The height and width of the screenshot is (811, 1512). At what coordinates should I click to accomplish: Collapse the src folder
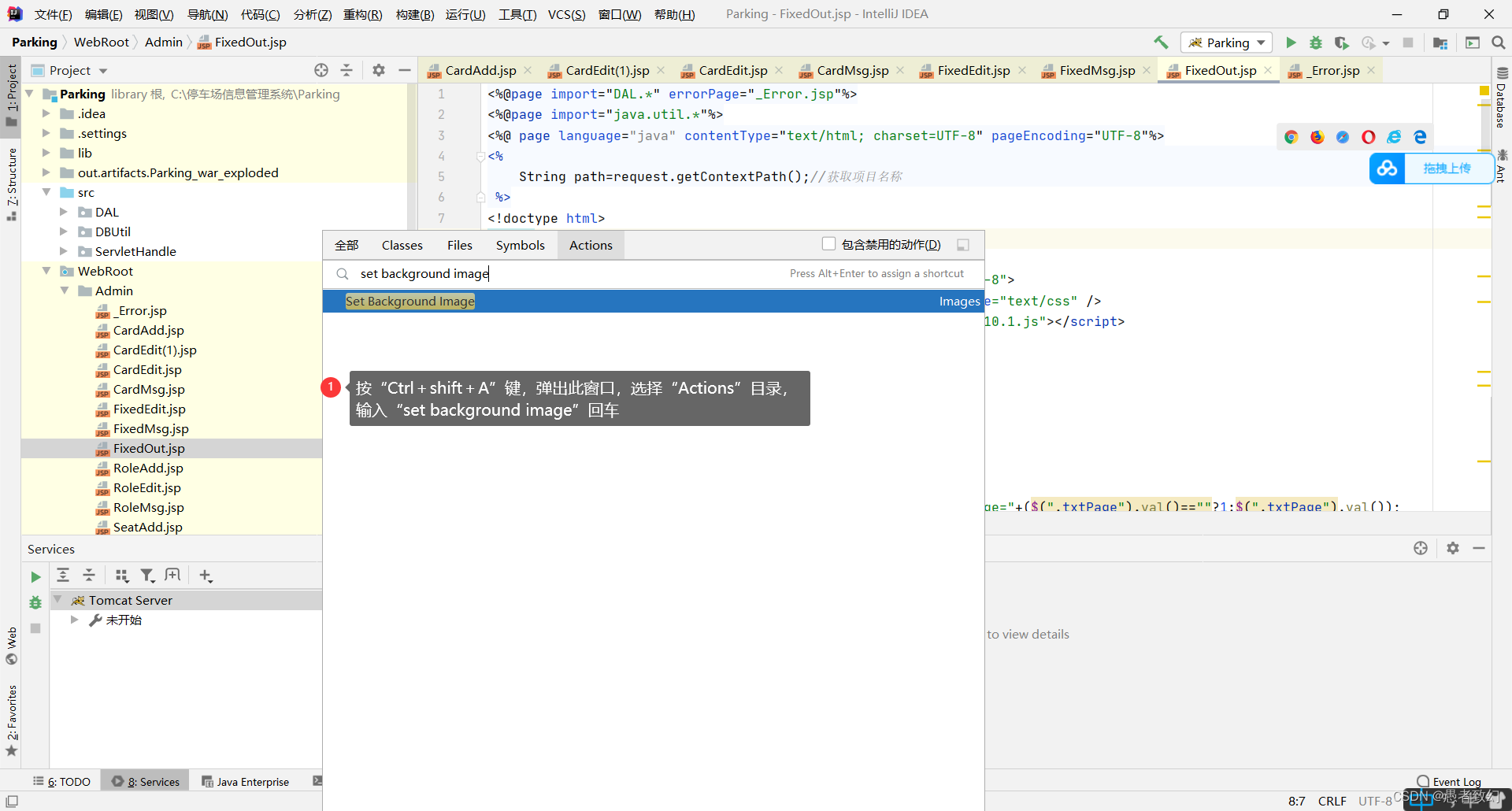pyautogui.click(x=46, y=192)
